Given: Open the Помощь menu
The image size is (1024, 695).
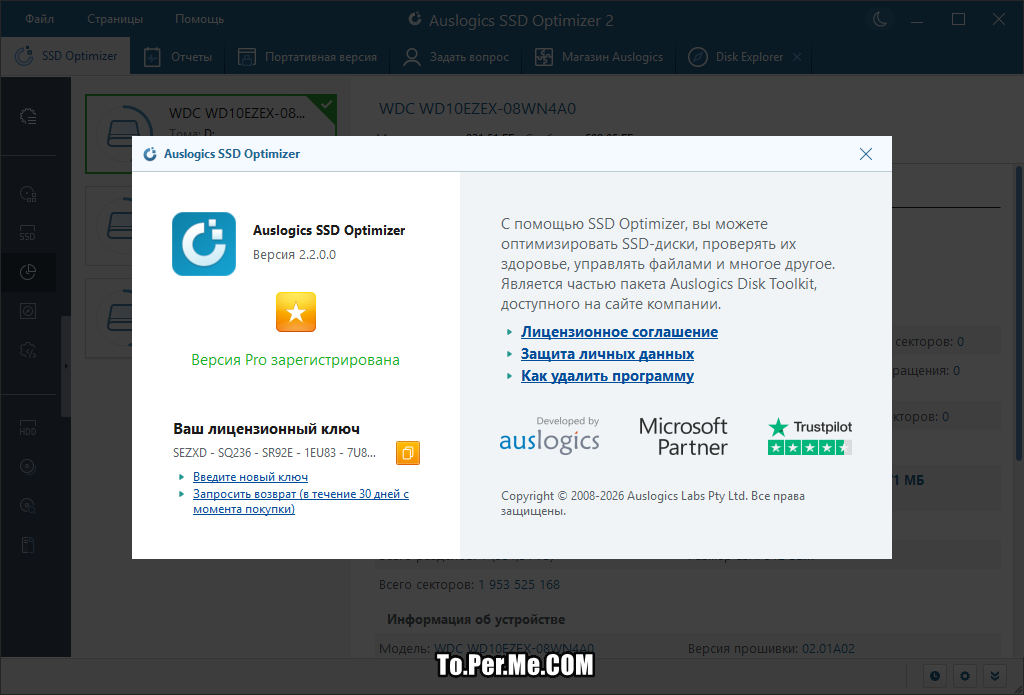Looking at the screenshot, I should pos(199,19).
